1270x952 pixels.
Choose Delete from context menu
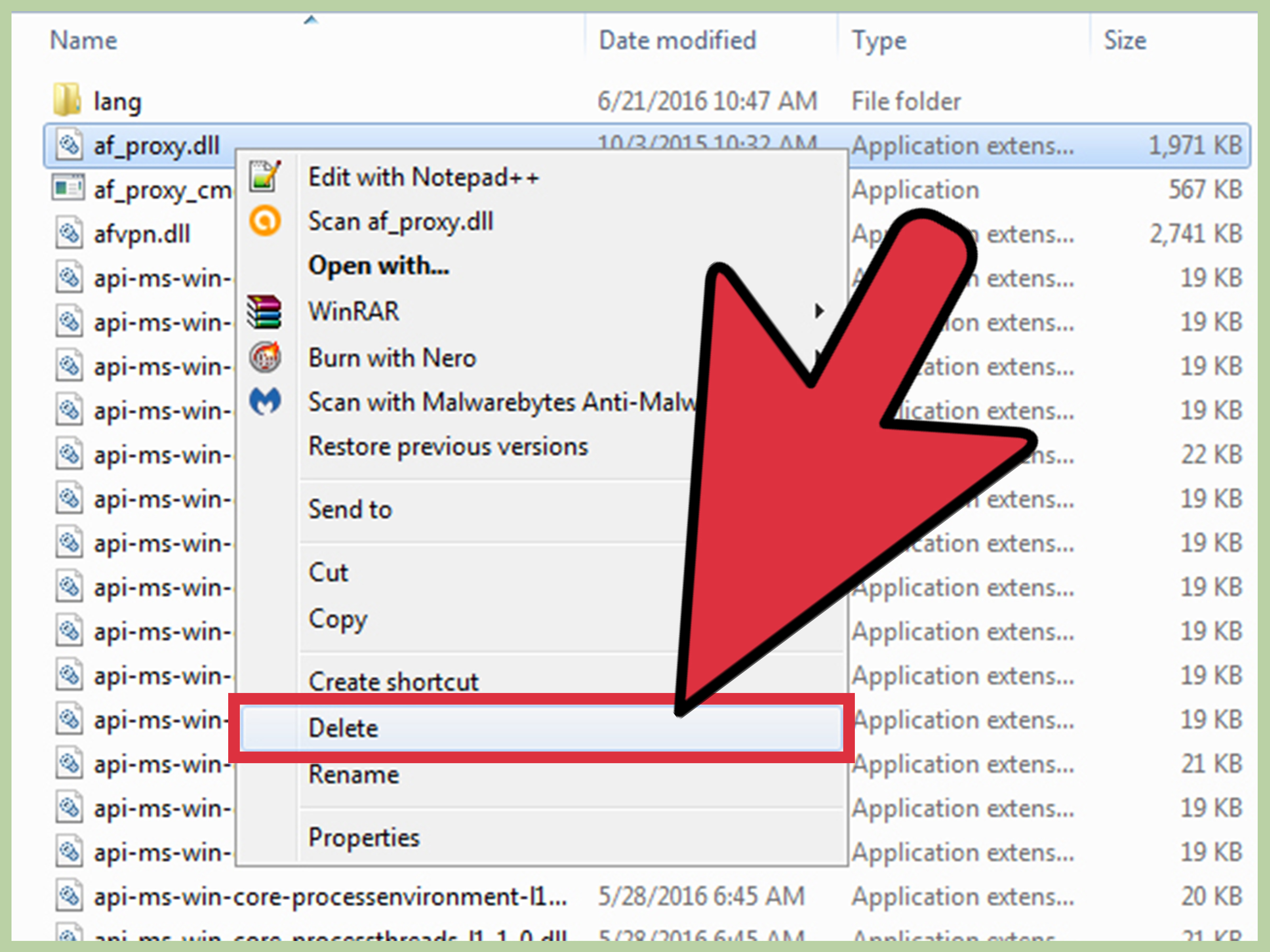pos(541,728)
